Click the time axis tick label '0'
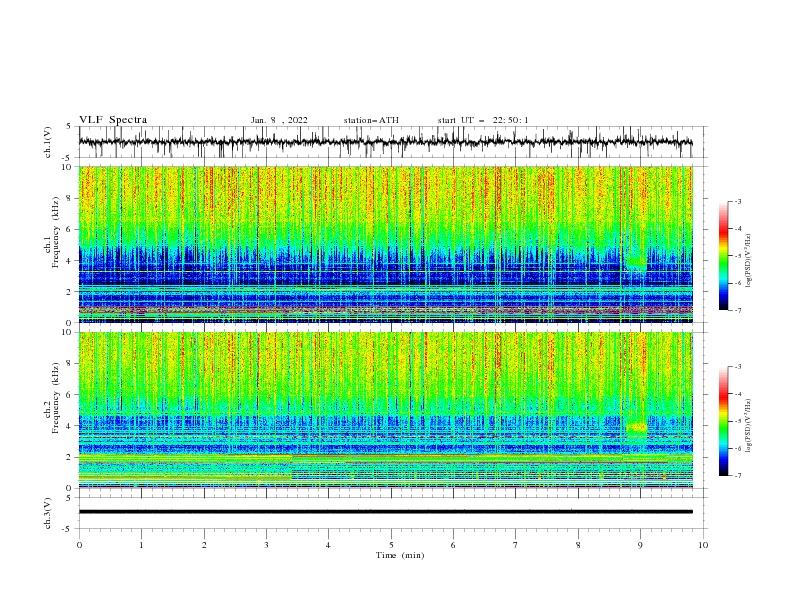 [79, 545]
